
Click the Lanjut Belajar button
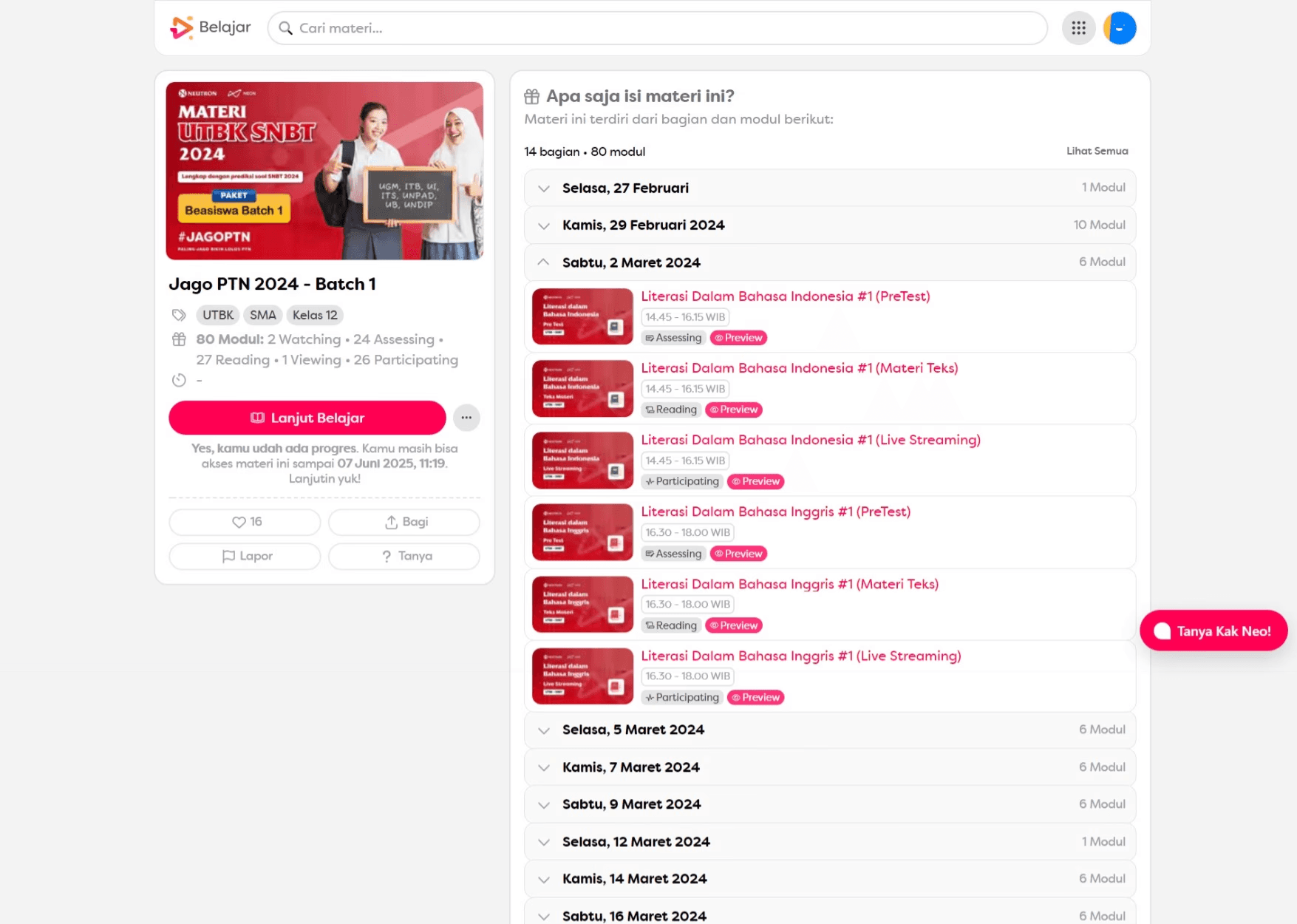[x=307, y=418]
